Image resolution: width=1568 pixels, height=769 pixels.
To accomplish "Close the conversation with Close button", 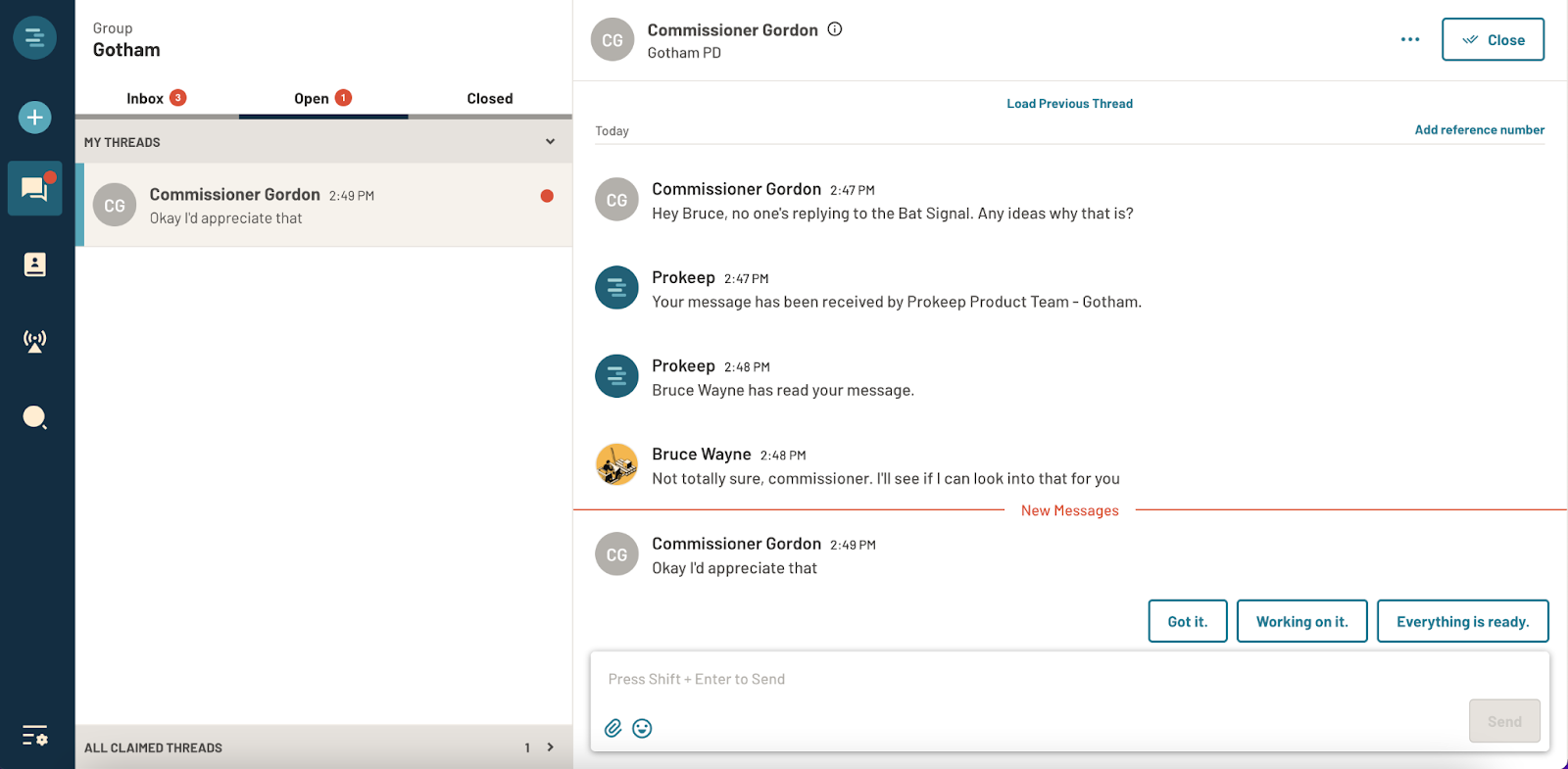I will [x=1493, y=39].
